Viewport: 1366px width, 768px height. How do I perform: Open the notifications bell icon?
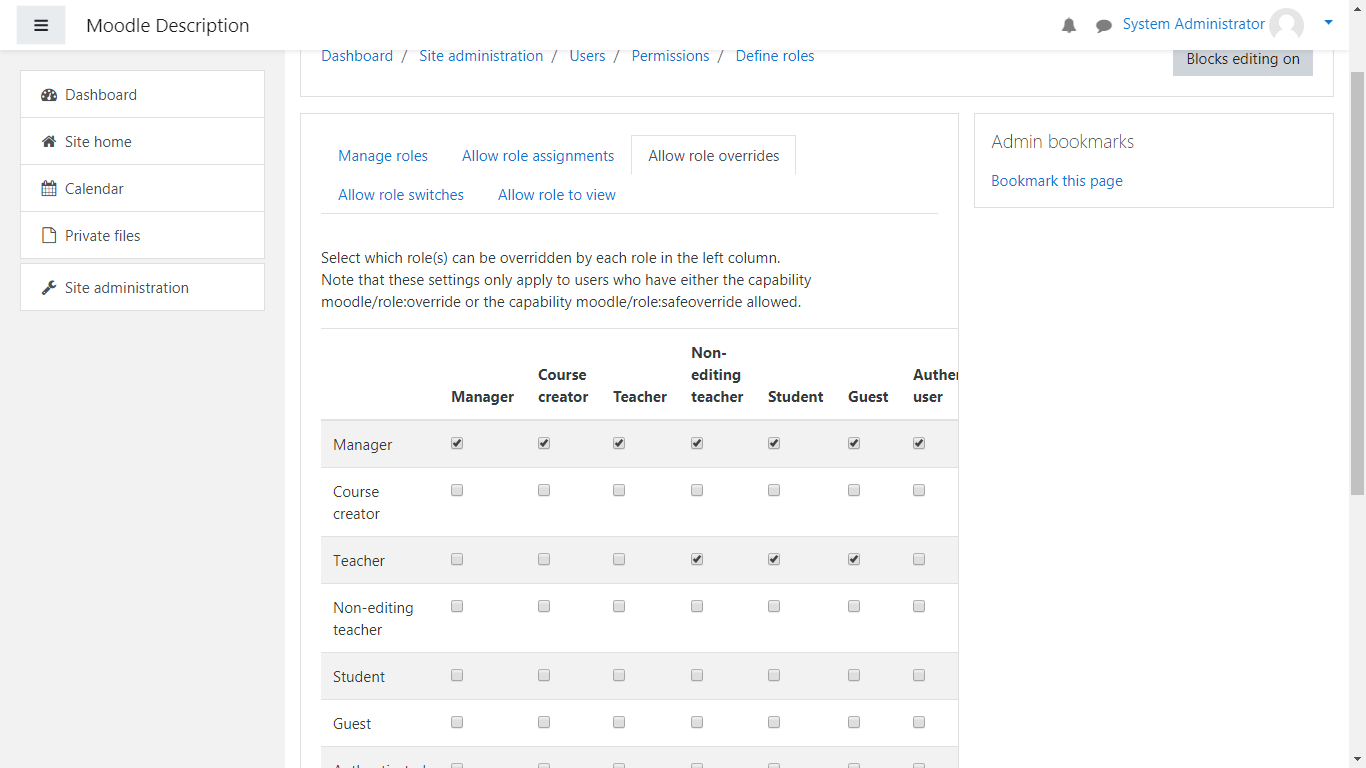pos(1069,26)
